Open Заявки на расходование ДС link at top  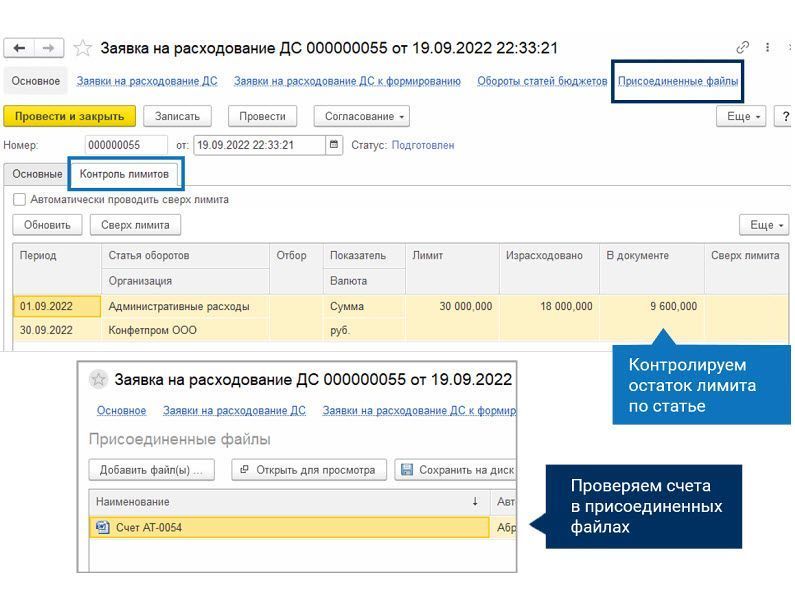147,81
